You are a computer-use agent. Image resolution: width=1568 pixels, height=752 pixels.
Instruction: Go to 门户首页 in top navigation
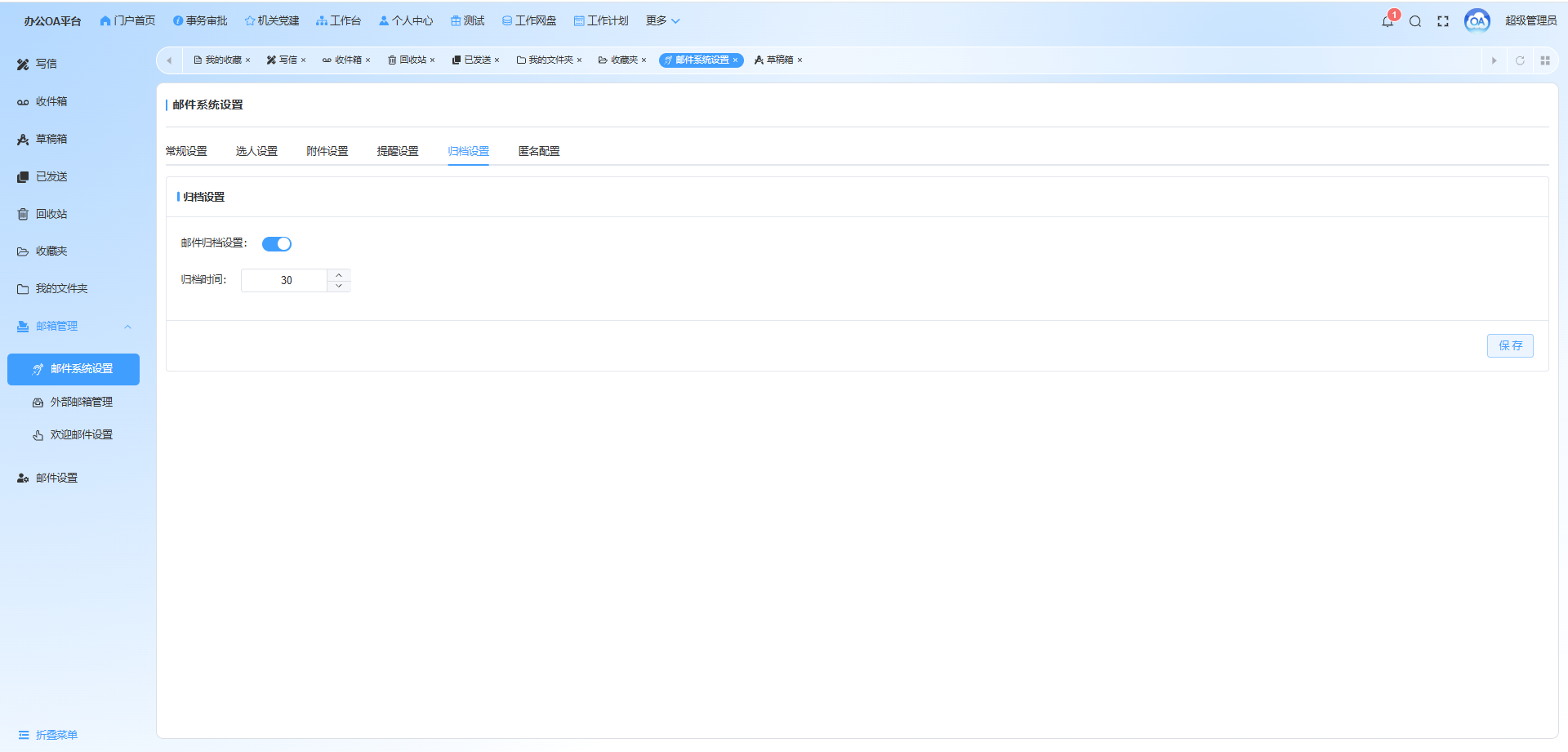127,20
